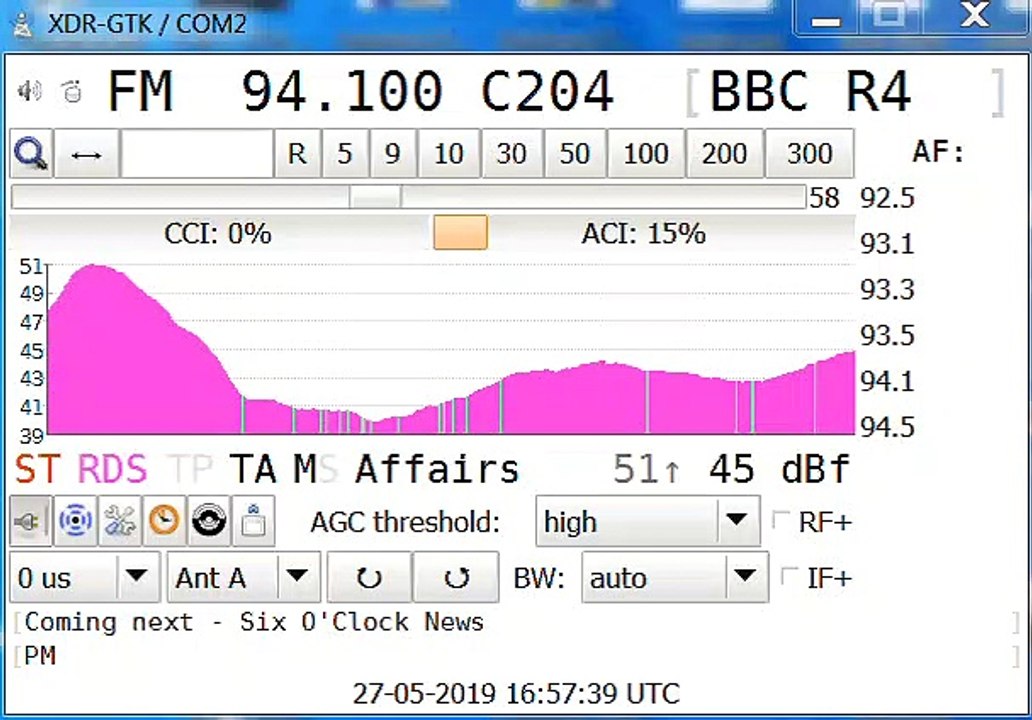
Task: Click the XDR-GTK title bar app icon
Action: (x=23, y=24)
